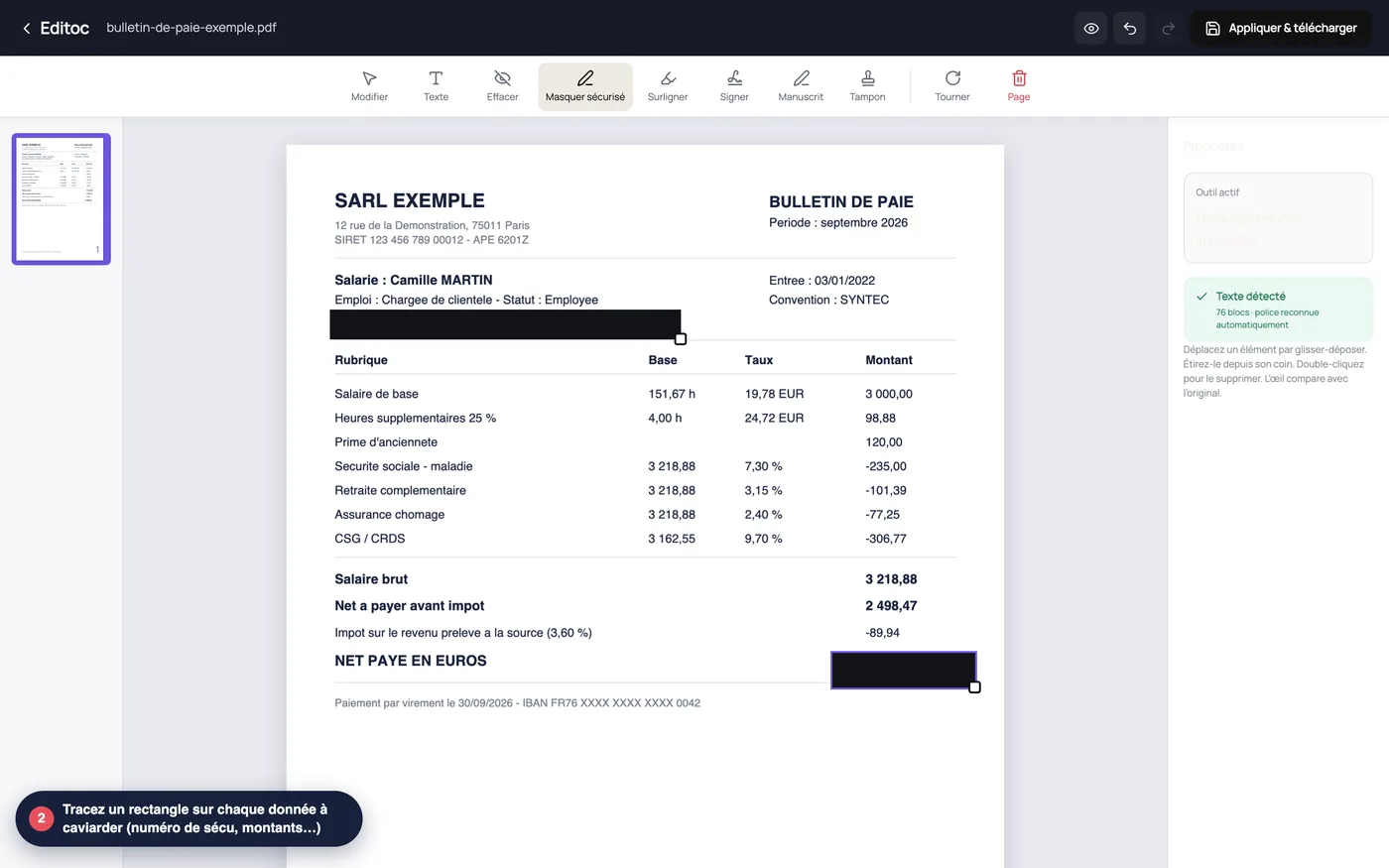Select the Modifier cursor tool

(369, 86)
